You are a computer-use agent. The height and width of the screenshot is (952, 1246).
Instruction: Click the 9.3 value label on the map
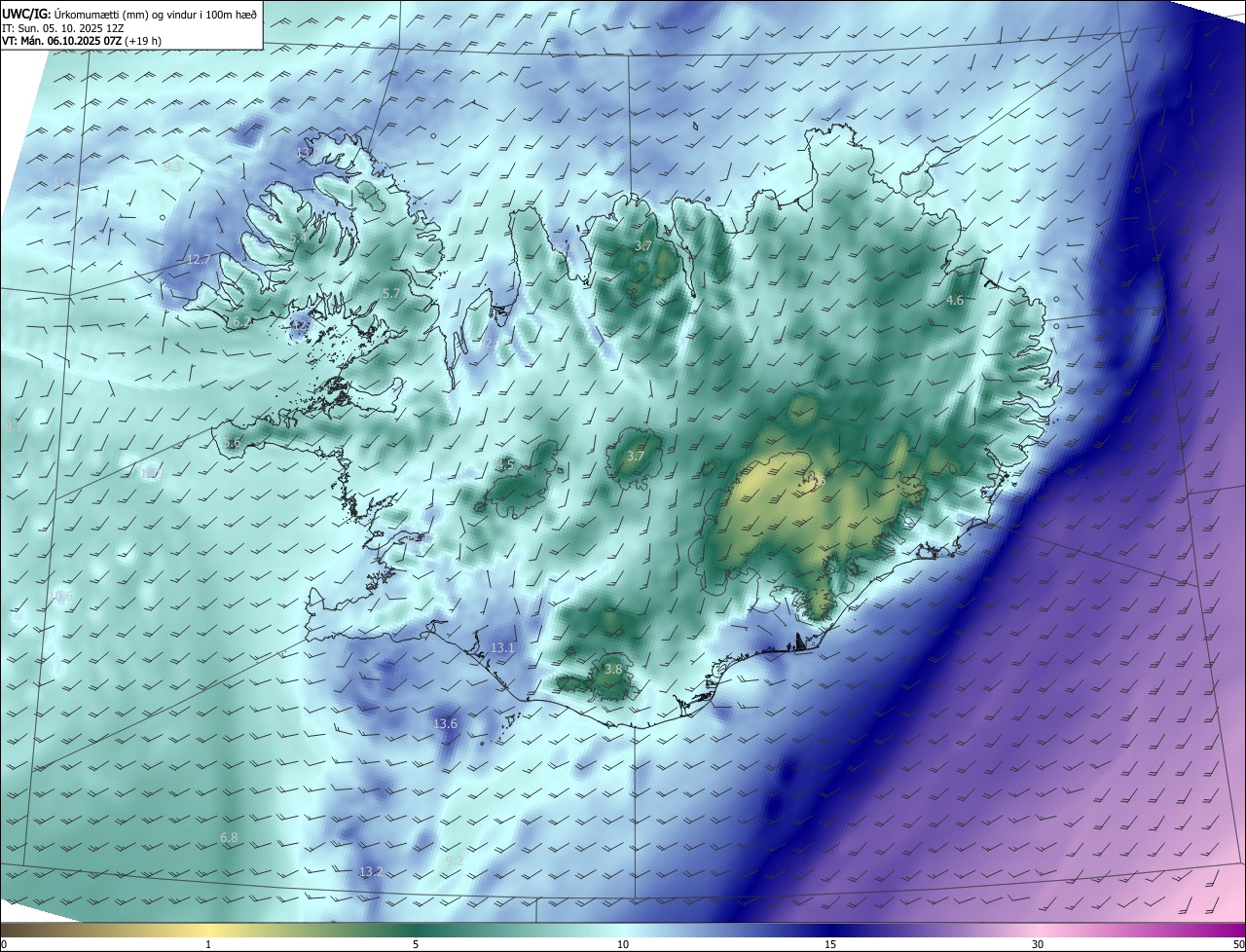tap(172, 166)
